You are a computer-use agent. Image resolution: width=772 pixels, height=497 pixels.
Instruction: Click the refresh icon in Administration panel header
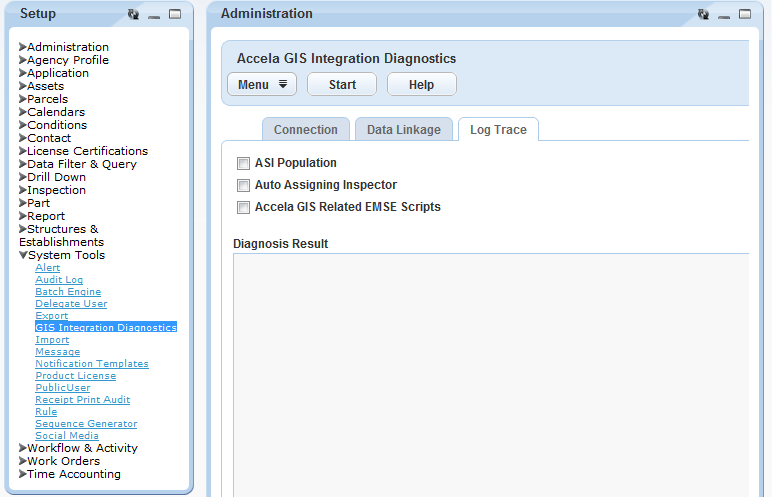(703, 15)
